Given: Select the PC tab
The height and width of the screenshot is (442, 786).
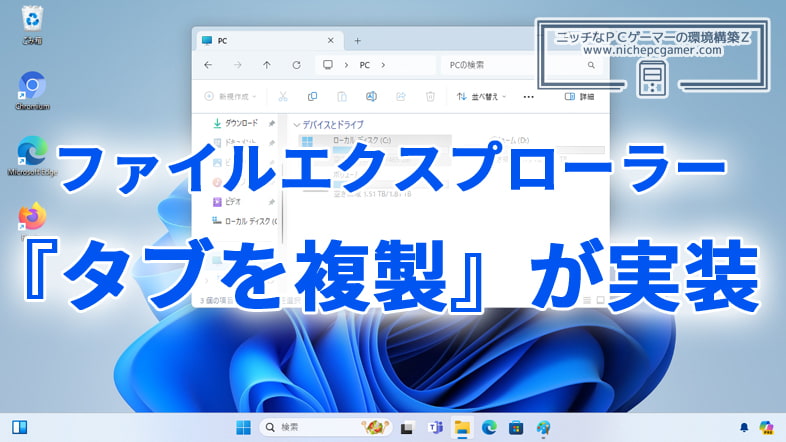Looking at the screenshot, I should click(268, 41).
